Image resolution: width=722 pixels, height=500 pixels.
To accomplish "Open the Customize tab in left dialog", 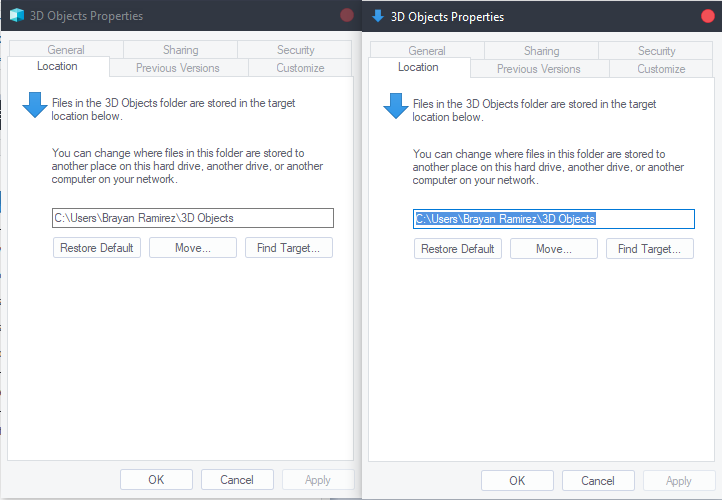I will click(300, 69).
